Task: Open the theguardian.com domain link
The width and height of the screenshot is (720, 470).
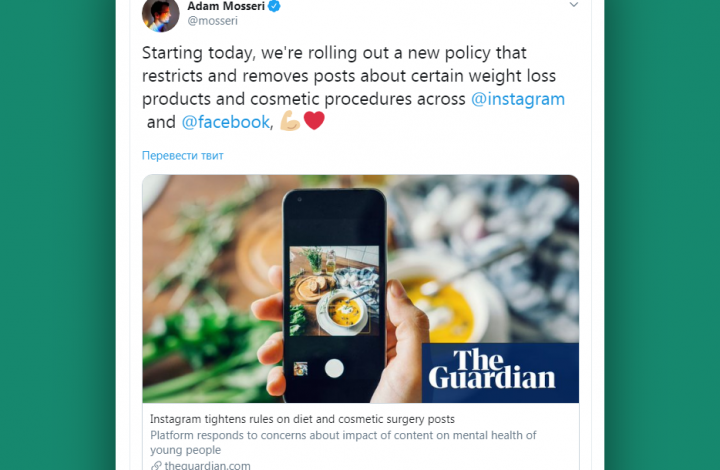Action: point(207,465)
